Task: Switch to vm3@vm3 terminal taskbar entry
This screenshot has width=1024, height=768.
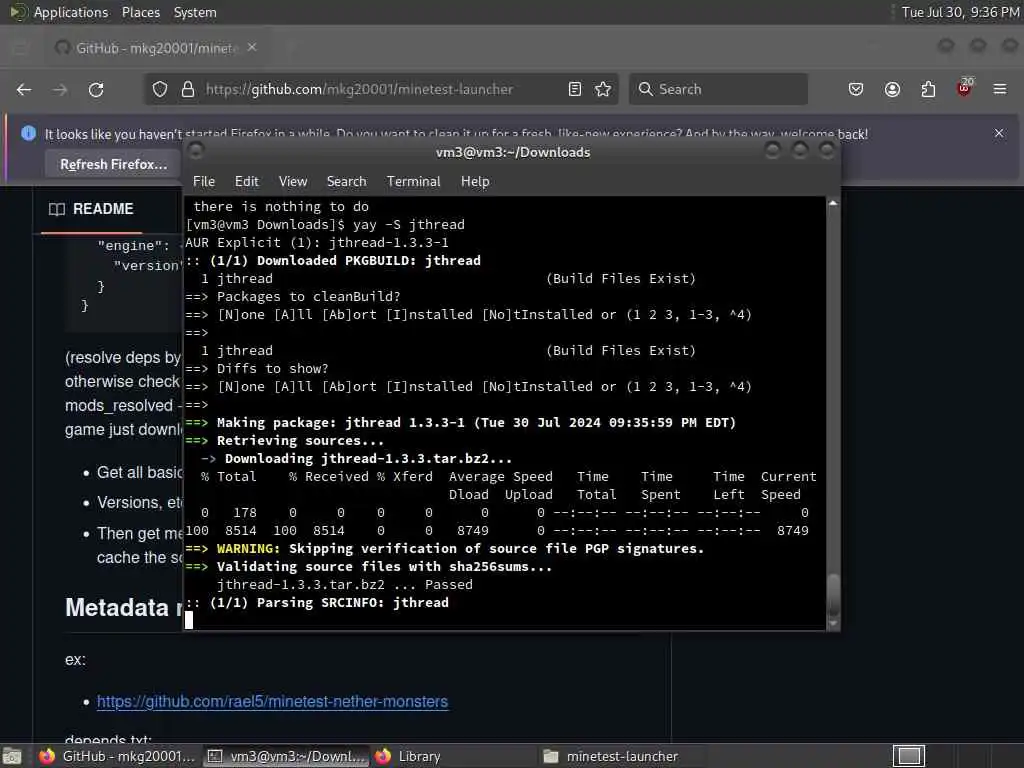Action: pyautogui.click(x=286, y=756)
